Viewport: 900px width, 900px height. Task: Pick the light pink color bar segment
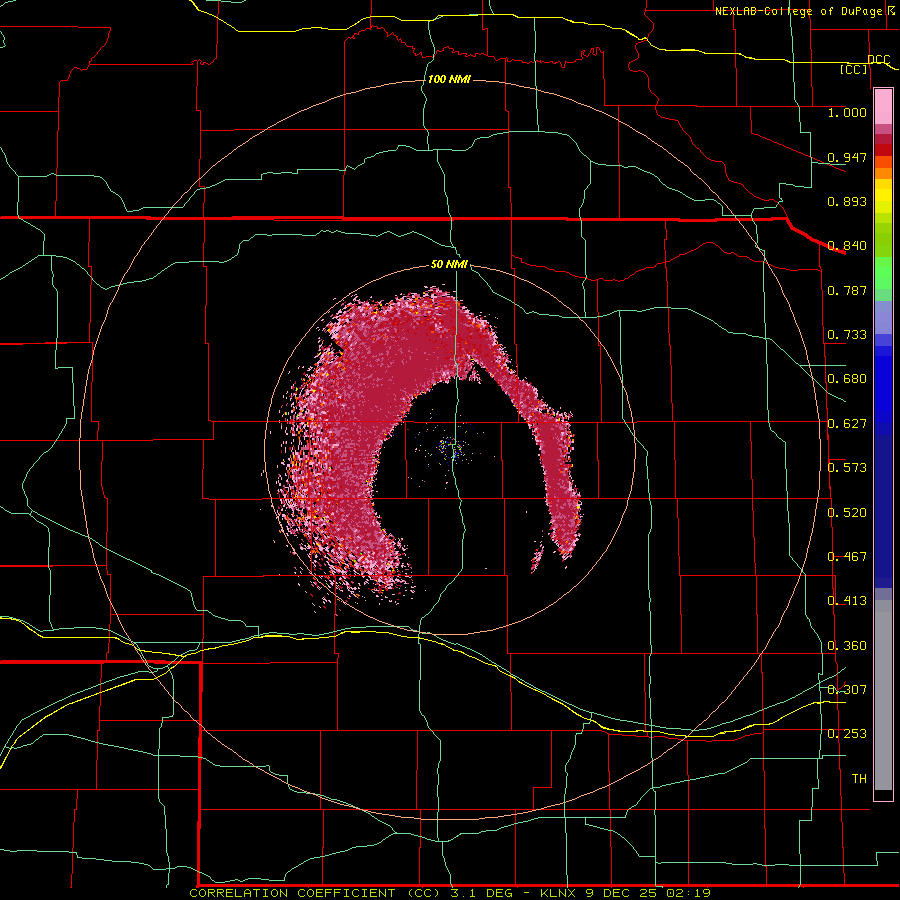click(883, 107)
